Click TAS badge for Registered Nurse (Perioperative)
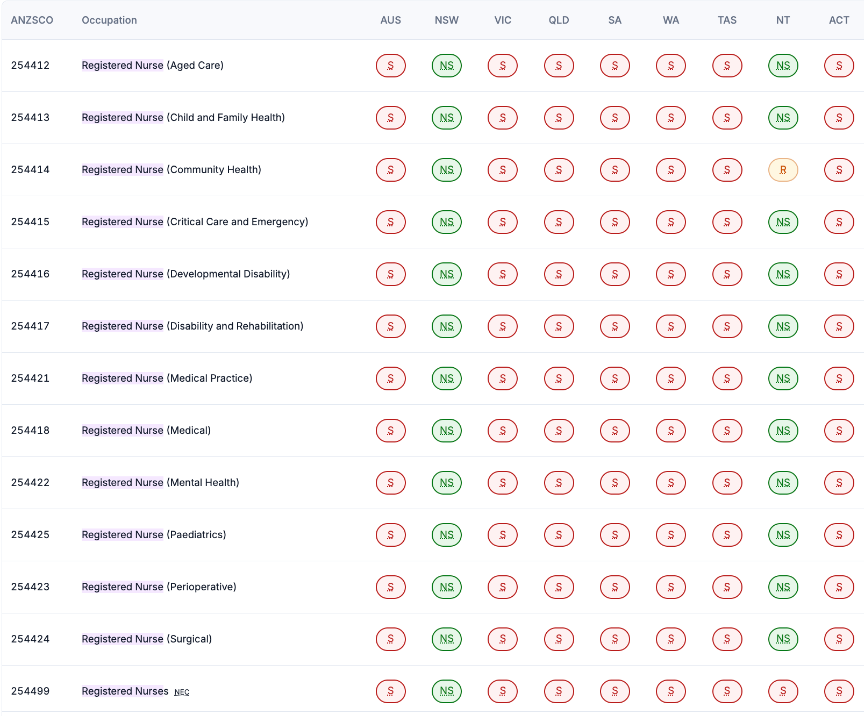The image size is (864, 716). click(727, 587)
